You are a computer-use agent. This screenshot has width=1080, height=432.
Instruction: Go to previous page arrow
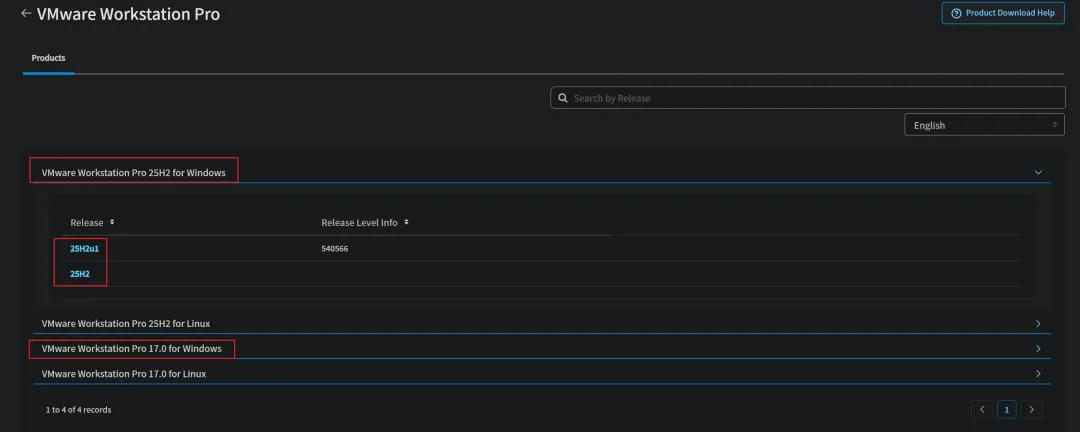pyautogui.click(x=982, y=409)
